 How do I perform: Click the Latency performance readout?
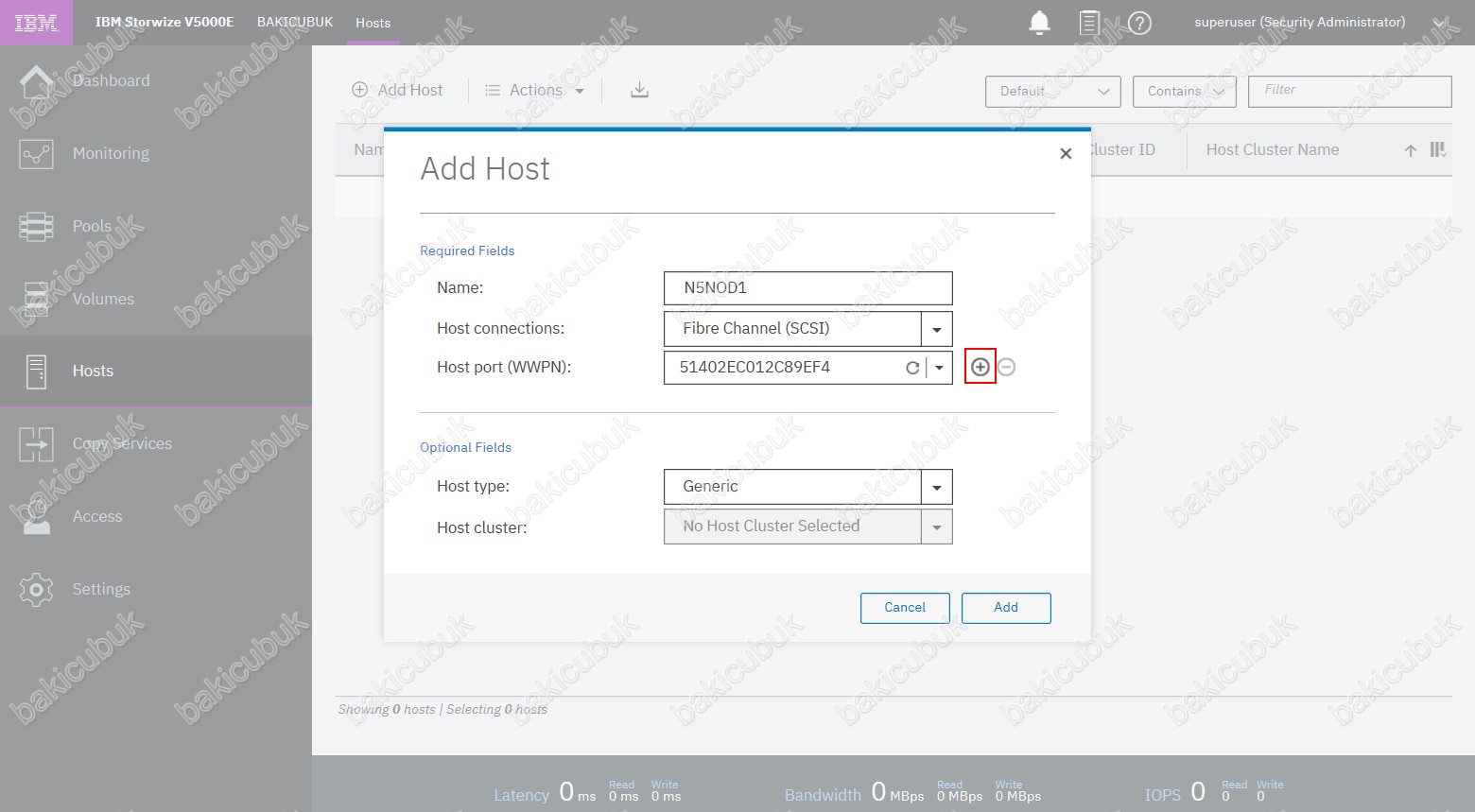587,792
